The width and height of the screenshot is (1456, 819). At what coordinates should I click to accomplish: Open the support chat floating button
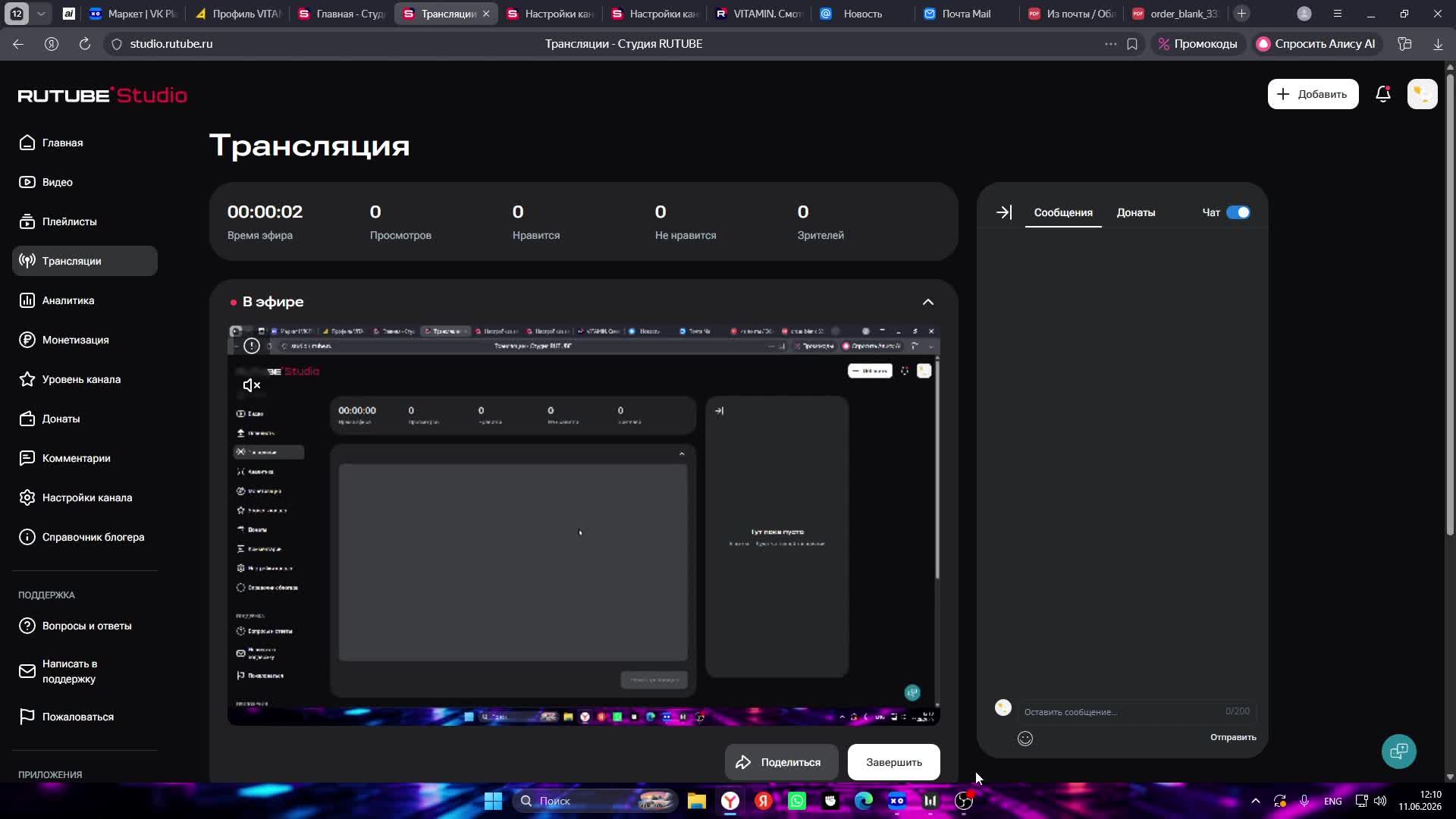click(x=1398, y=752)
